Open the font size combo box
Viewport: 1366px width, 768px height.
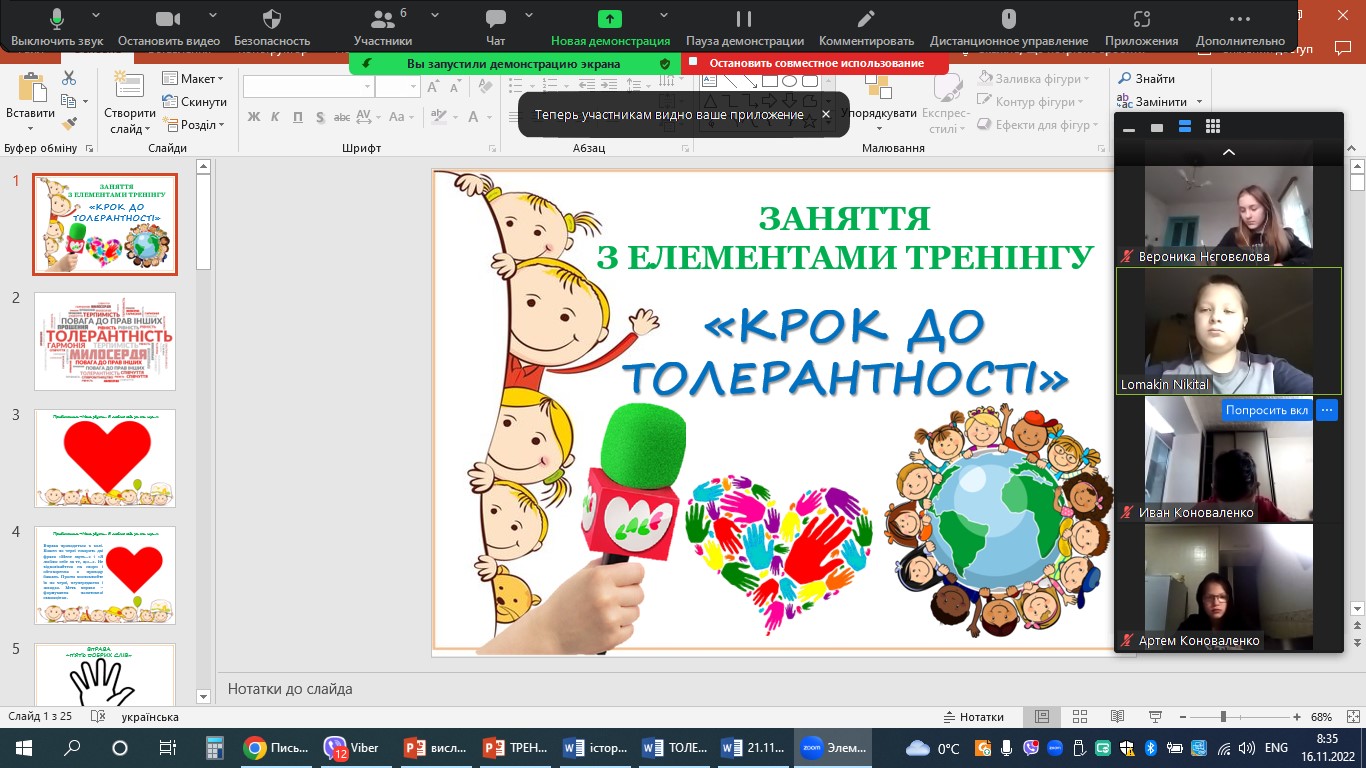tap(398, 87)
